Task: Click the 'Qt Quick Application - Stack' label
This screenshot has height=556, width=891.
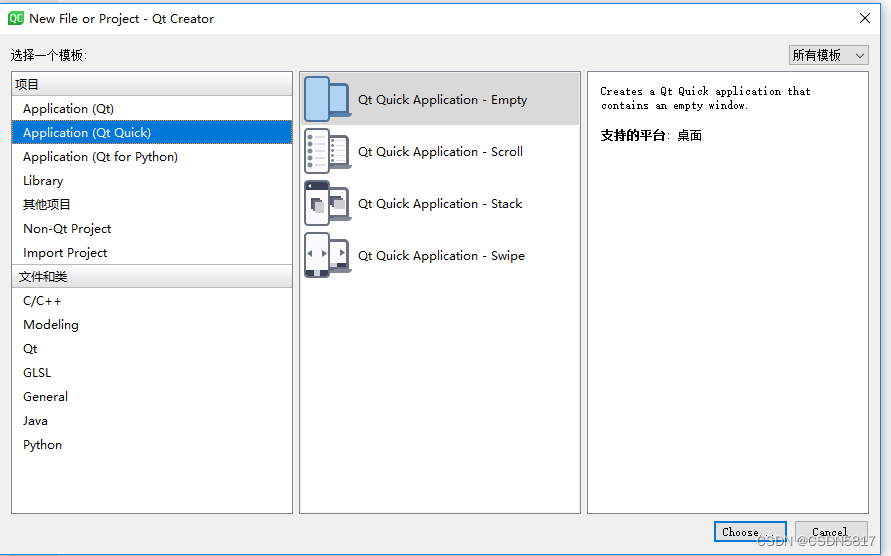Action: [440, 204]
